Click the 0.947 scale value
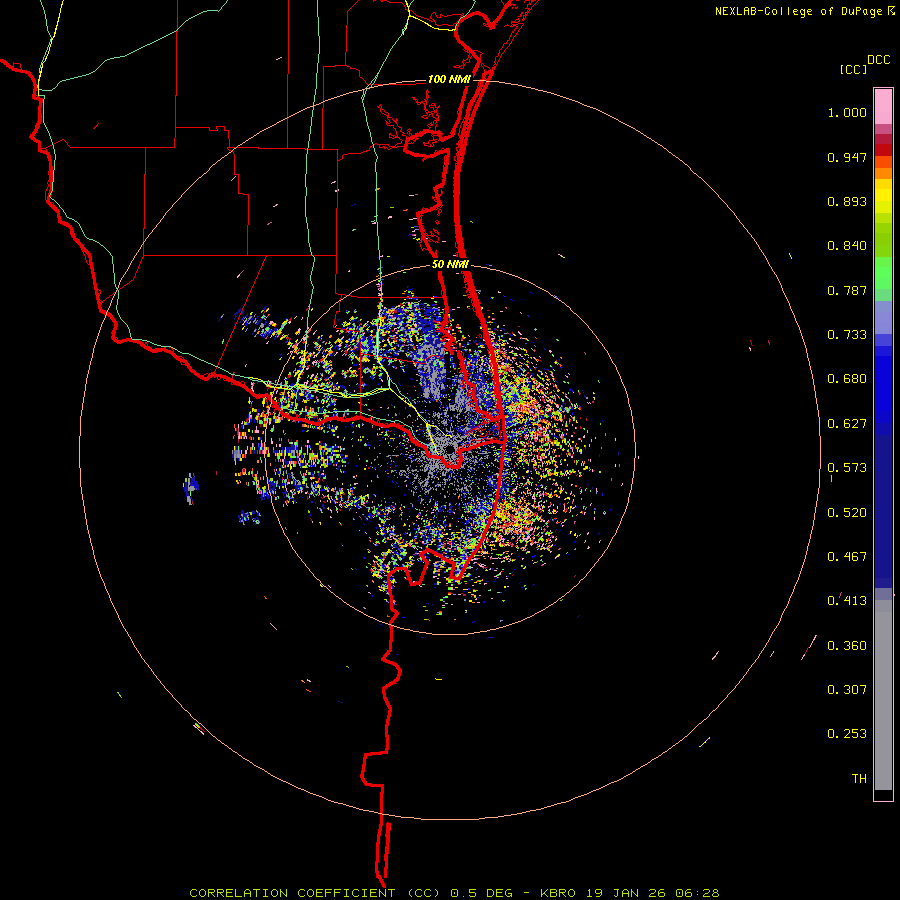Viewport: 900px width, 900px height. tap(847, 157)
